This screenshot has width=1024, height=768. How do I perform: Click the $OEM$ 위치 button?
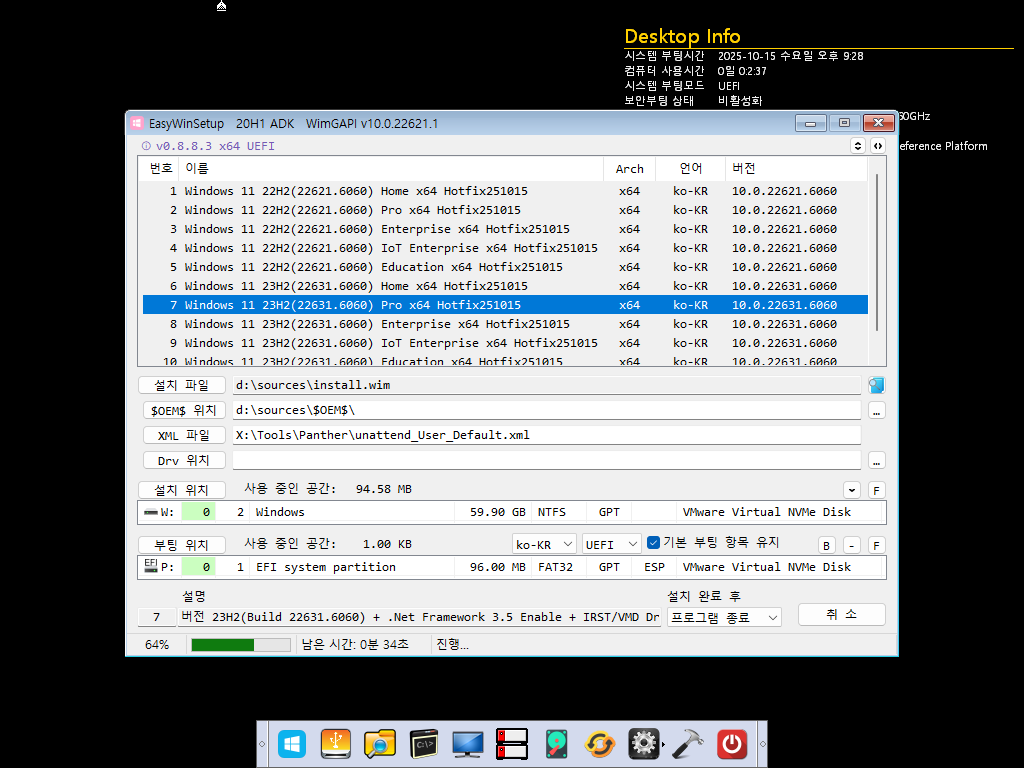tap(184, 410)
